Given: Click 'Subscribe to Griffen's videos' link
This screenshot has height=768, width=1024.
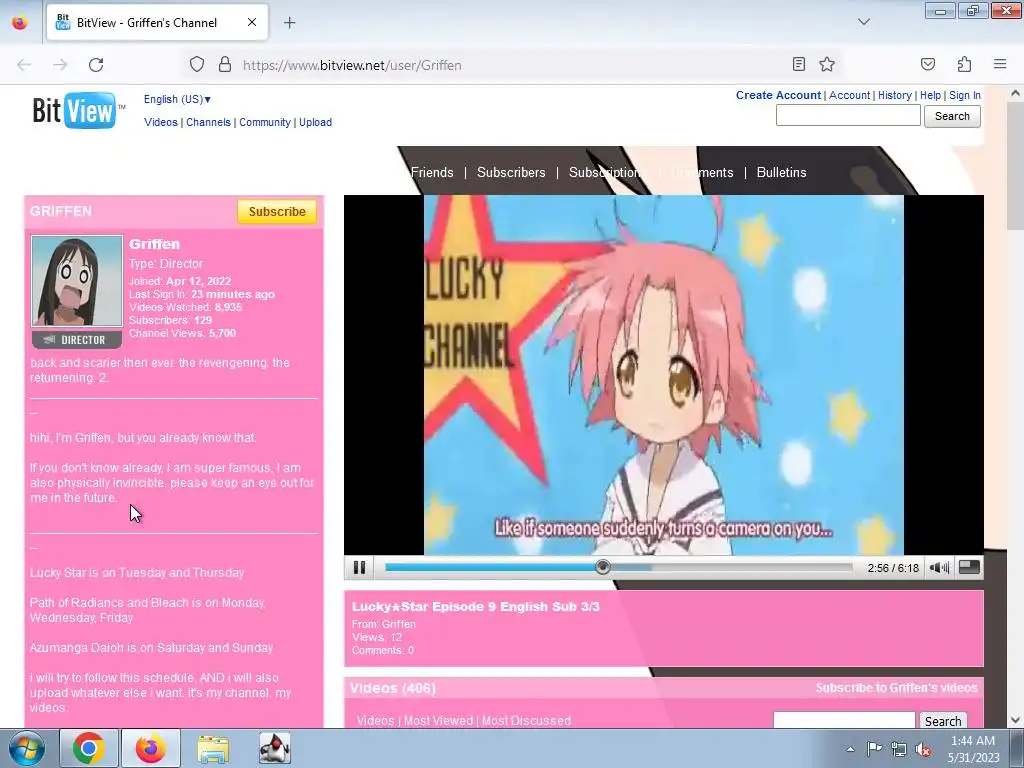Looking at the screenshot, I should pyautogui.click(x=896, y=688).
